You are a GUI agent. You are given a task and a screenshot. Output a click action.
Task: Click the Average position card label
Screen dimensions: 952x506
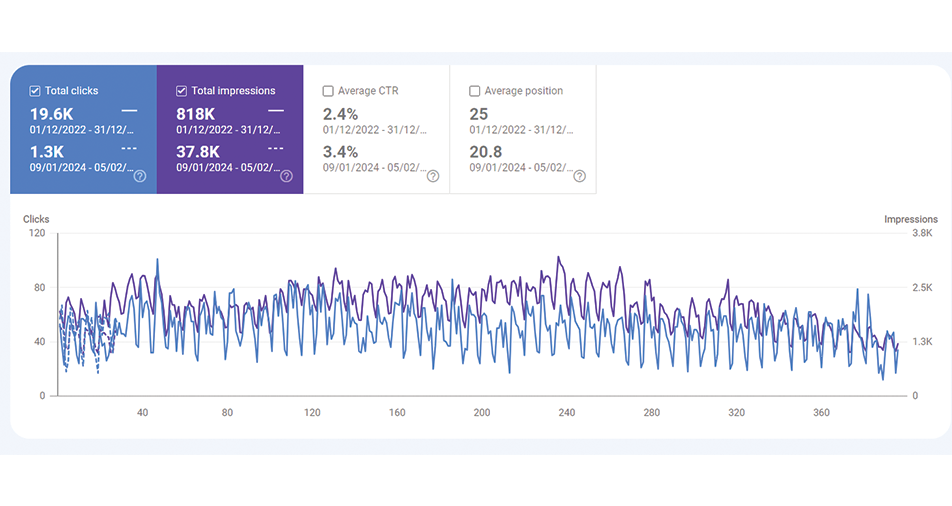pyautogui.click(x=524, y=91)
